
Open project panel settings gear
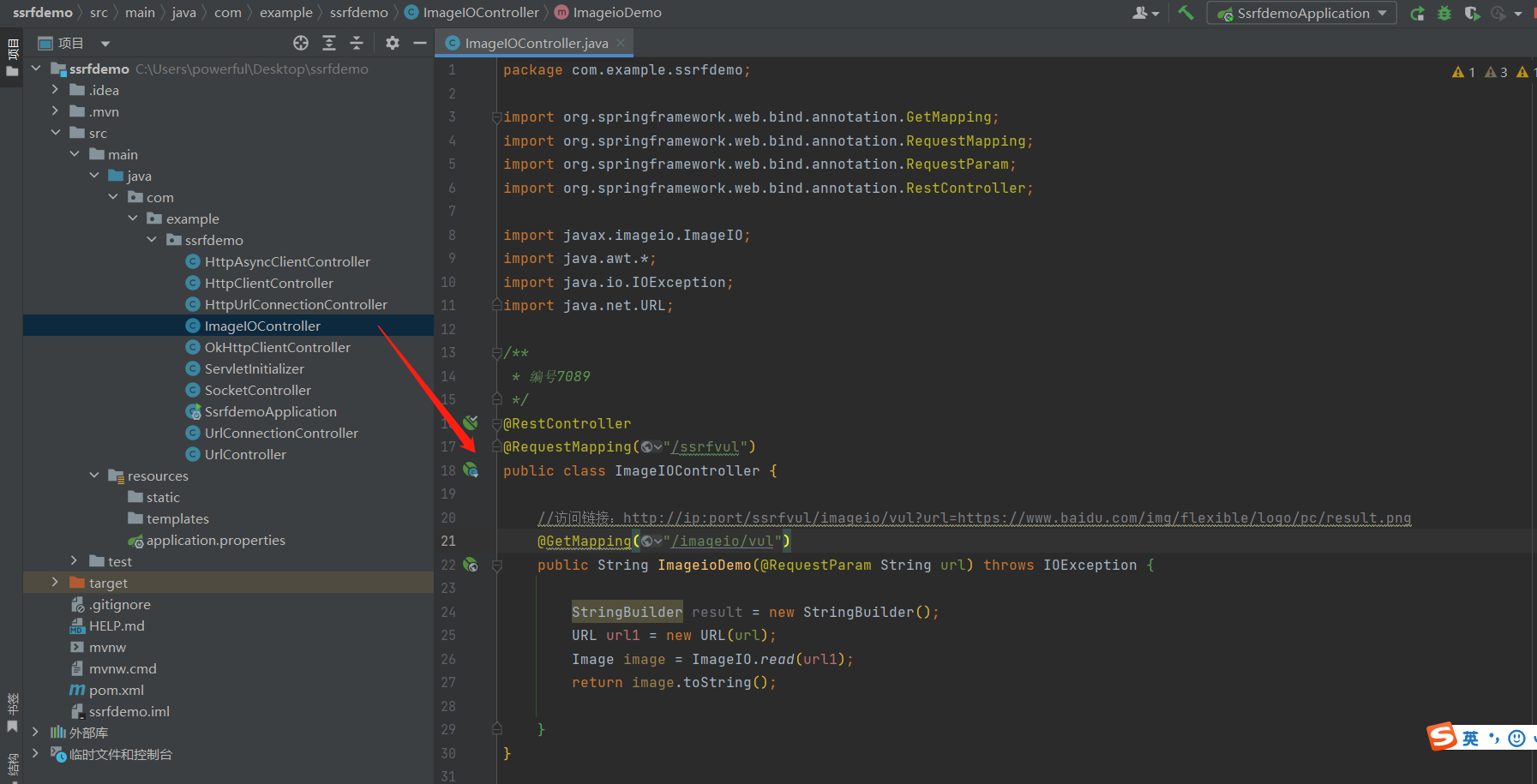pyautogui.click(x=393, y=43)
